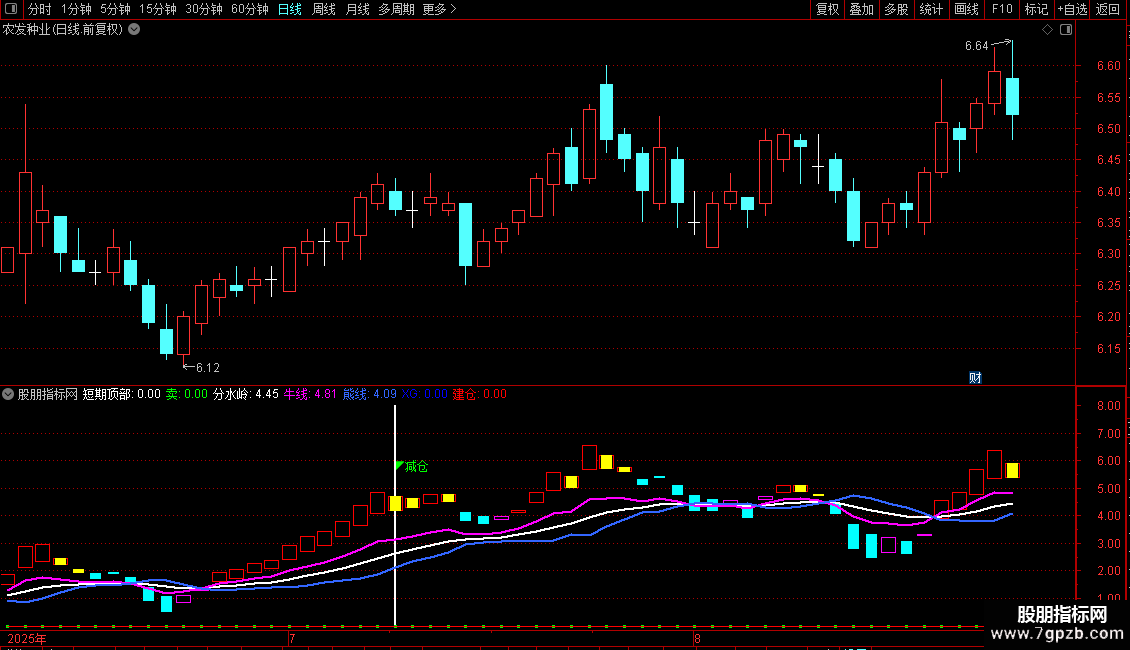Click the 熊线: 4.09 indicator value
Viewport: 1130px width, 650px height.
(370, 394)
